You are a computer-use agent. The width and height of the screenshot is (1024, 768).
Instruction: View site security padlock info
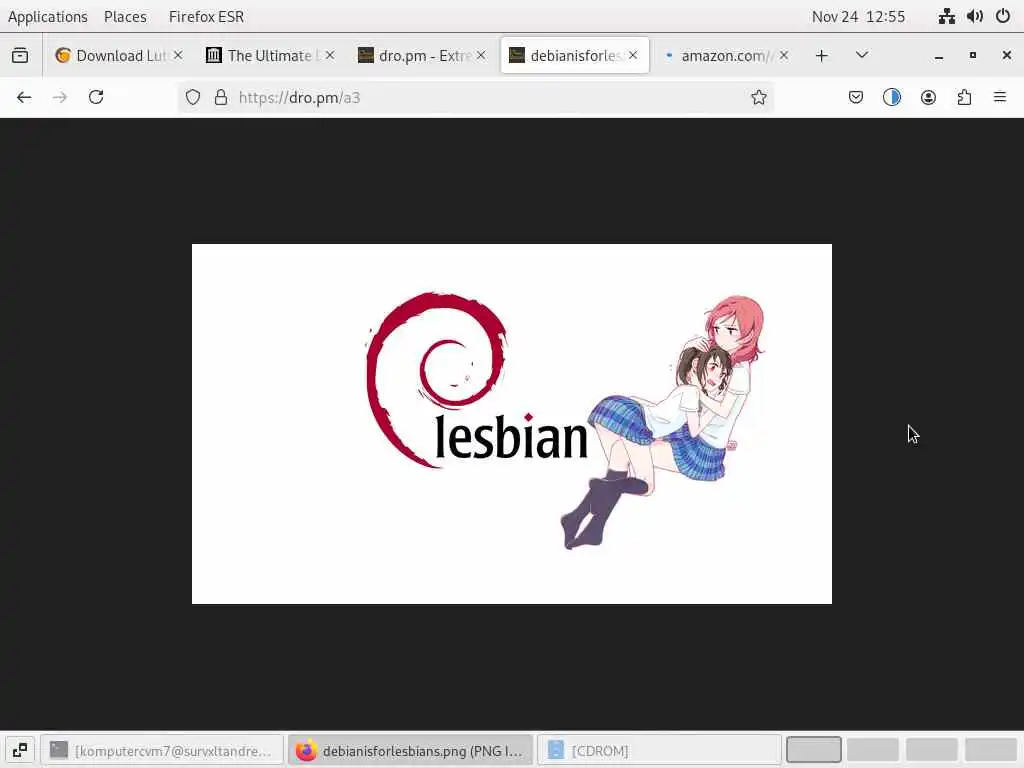[221, 97]
